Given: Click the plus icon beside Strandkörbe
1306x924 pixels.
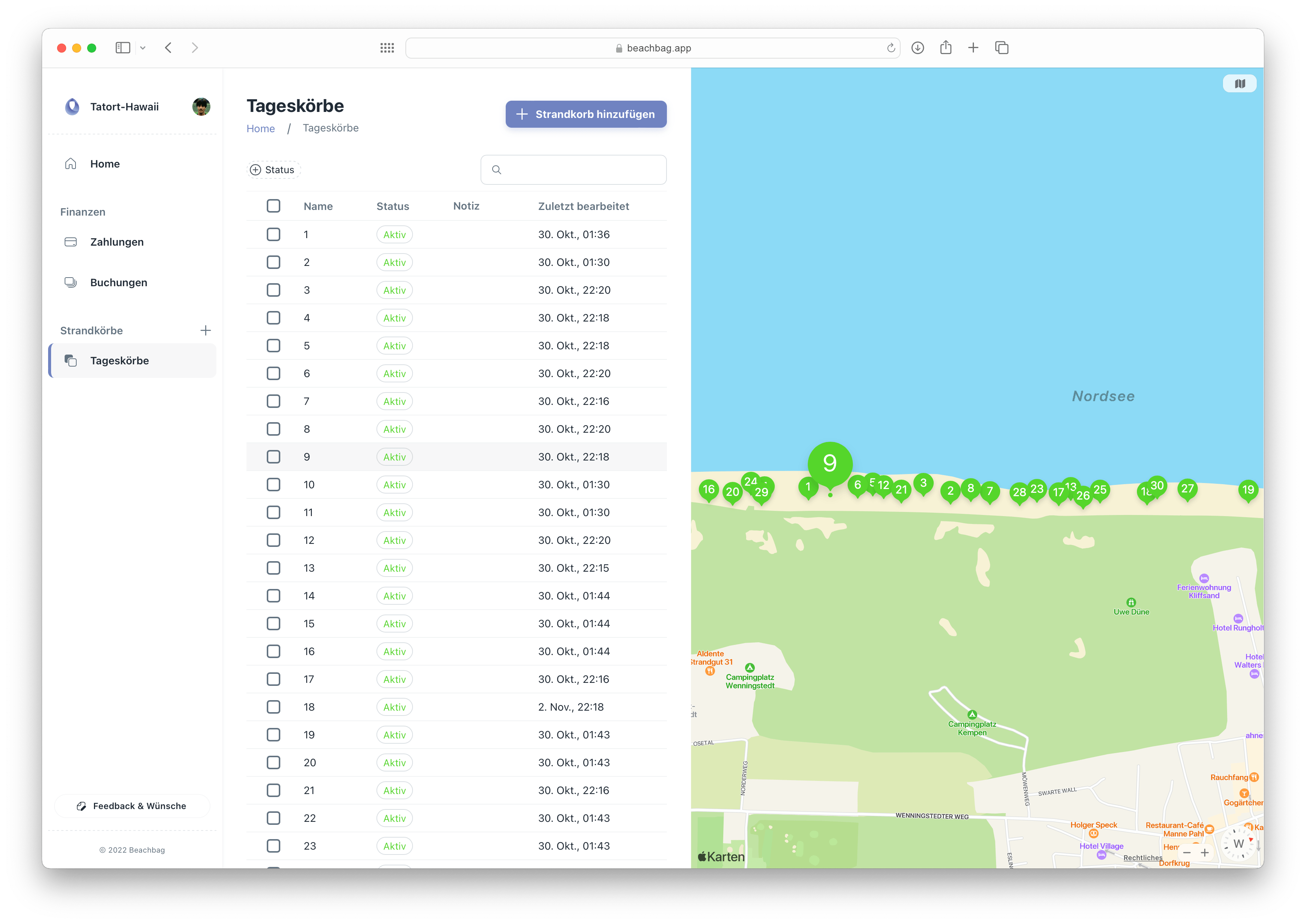Looking at the screenshot, I should point(206,331).
